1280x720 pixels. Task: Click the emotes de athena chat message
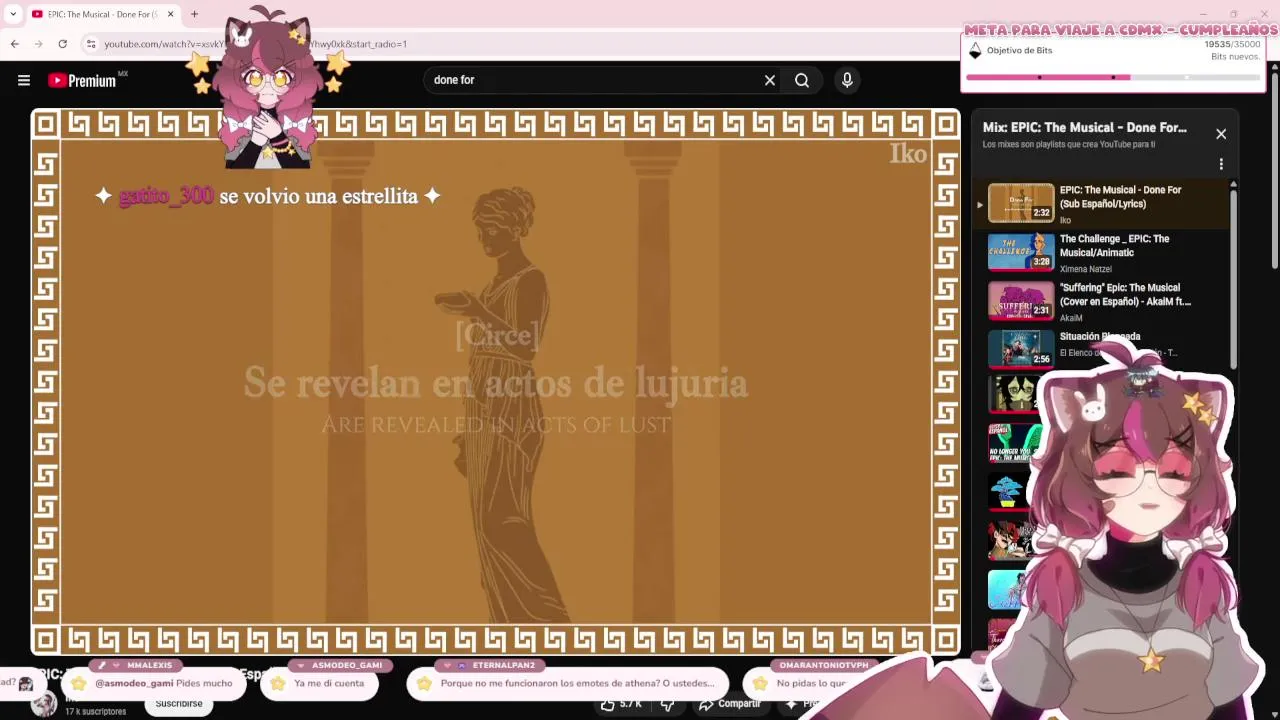567,684
